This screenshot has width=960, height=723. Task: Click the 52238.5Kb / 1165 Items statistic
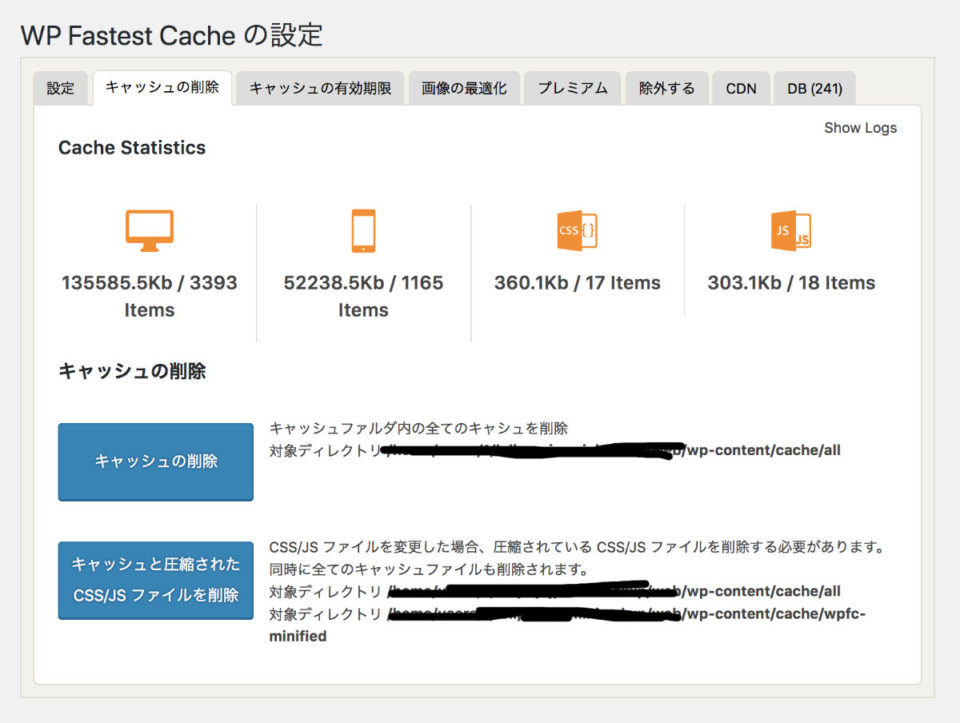(363, 296)
